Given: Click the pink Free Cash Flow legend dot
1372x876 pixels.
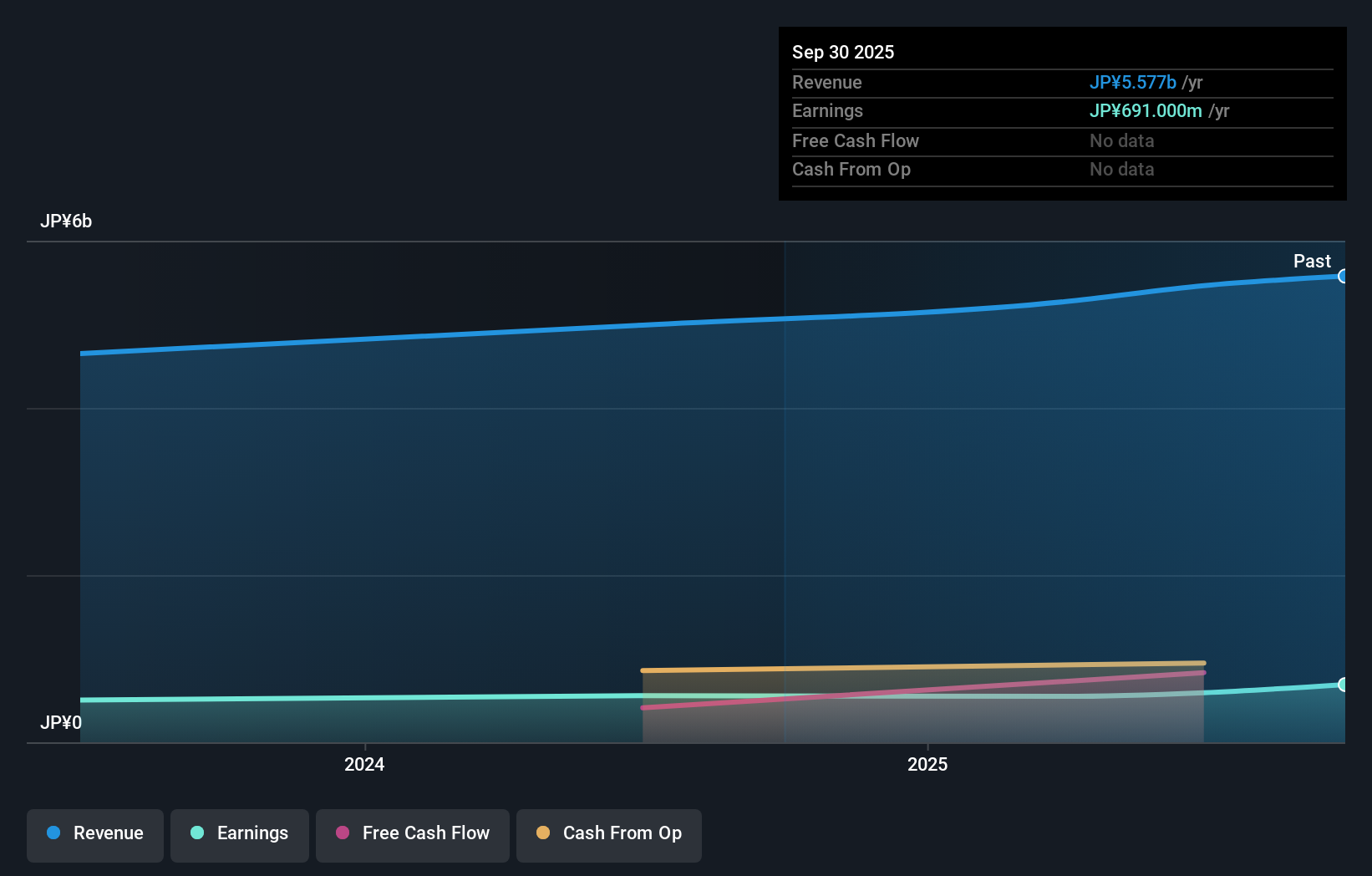Looking at the screenshot, I should click(x=342, y=833).
